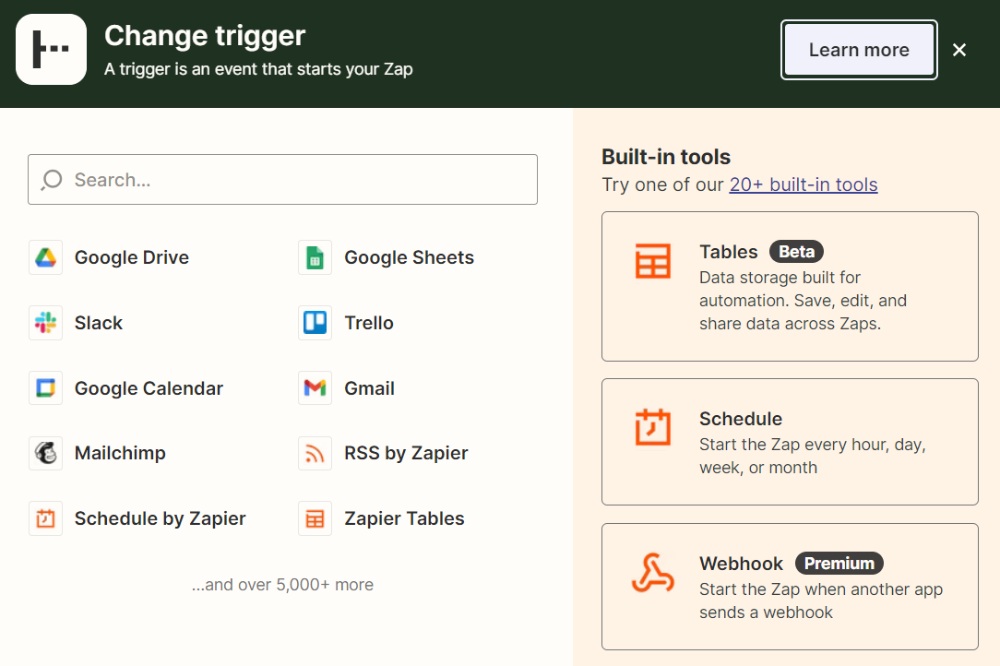Click the magnifier icon in search box
1000x666 pixels.
click(x=52, y=180)
